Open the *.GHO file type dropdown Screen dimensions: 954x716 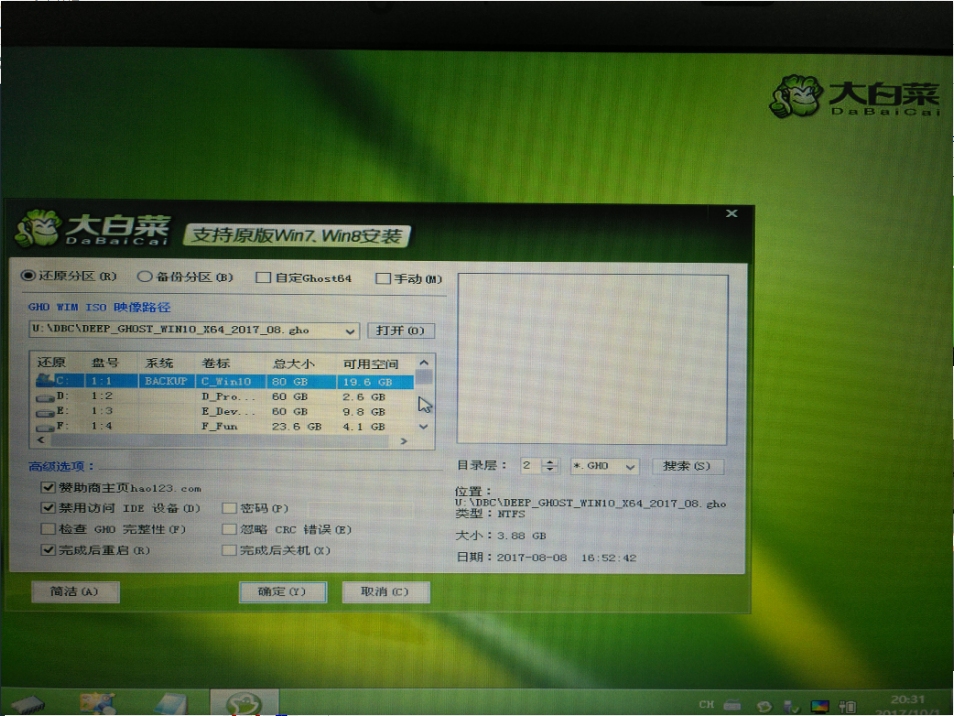coord(630,467)
